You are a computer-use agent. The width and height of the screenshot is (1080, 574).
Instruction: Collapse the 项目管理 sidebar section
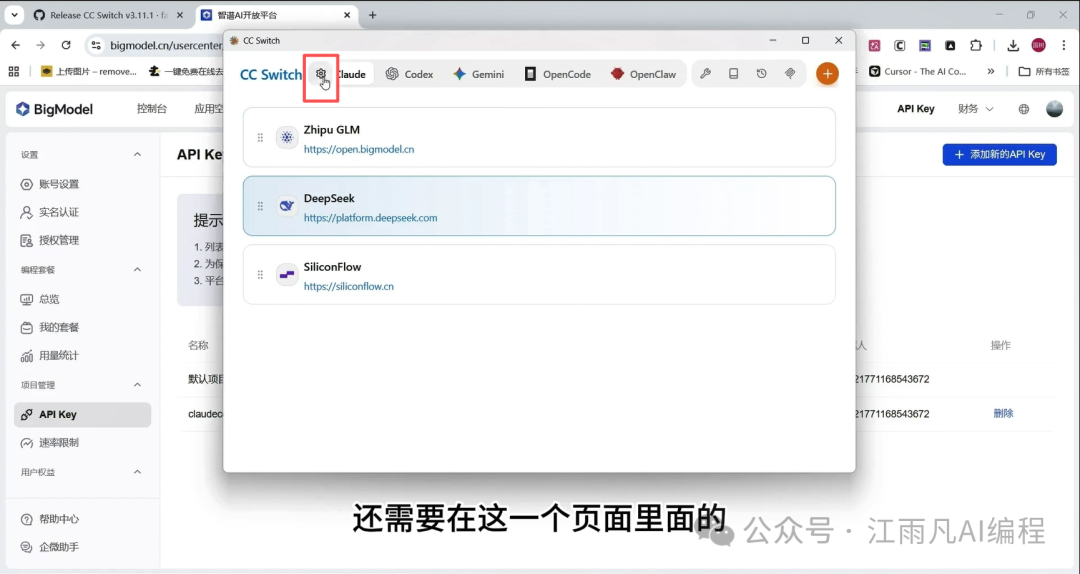tap(137, 385)
